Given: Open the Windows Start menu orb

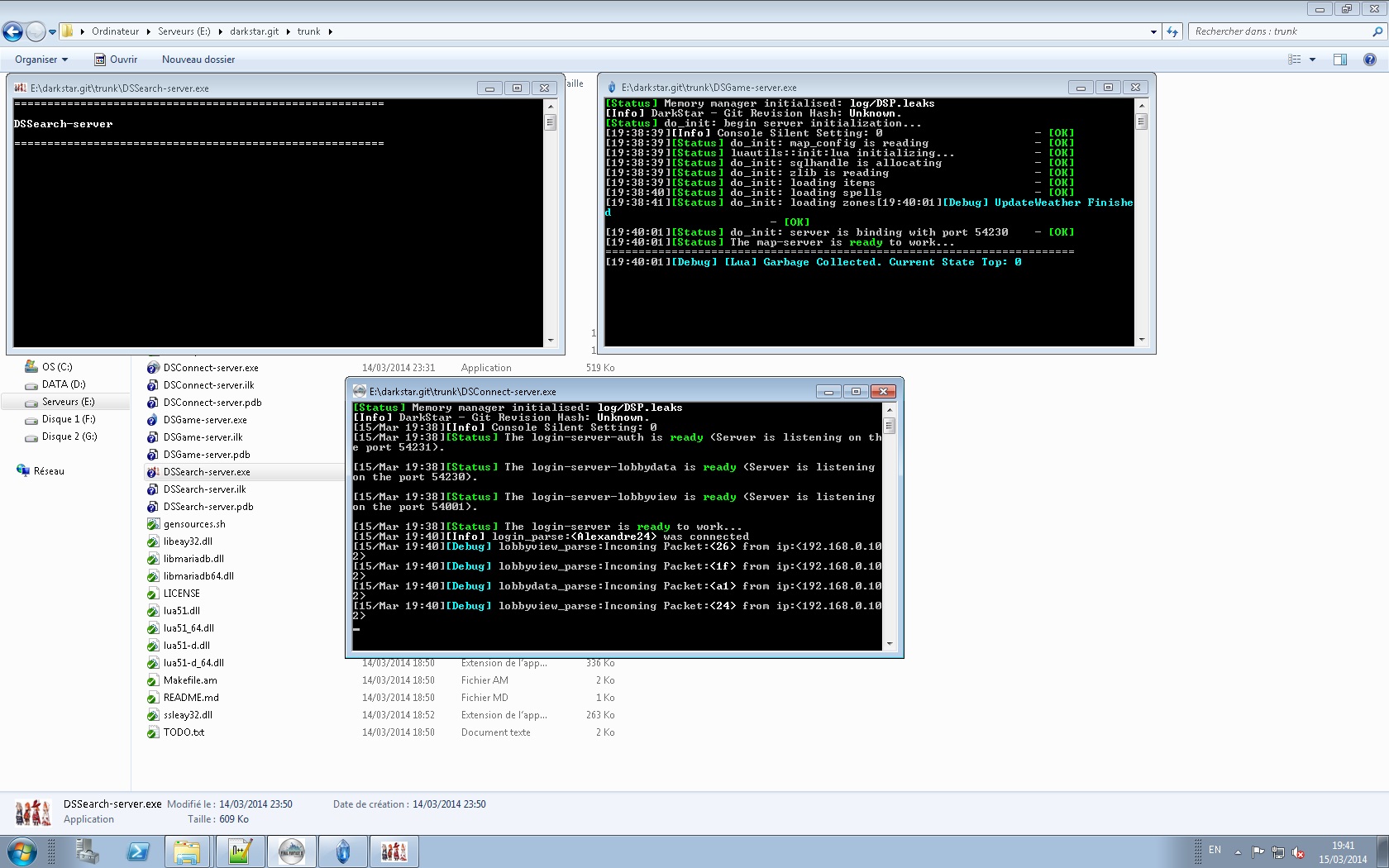Looking at the screenshot, I should 22,851.
